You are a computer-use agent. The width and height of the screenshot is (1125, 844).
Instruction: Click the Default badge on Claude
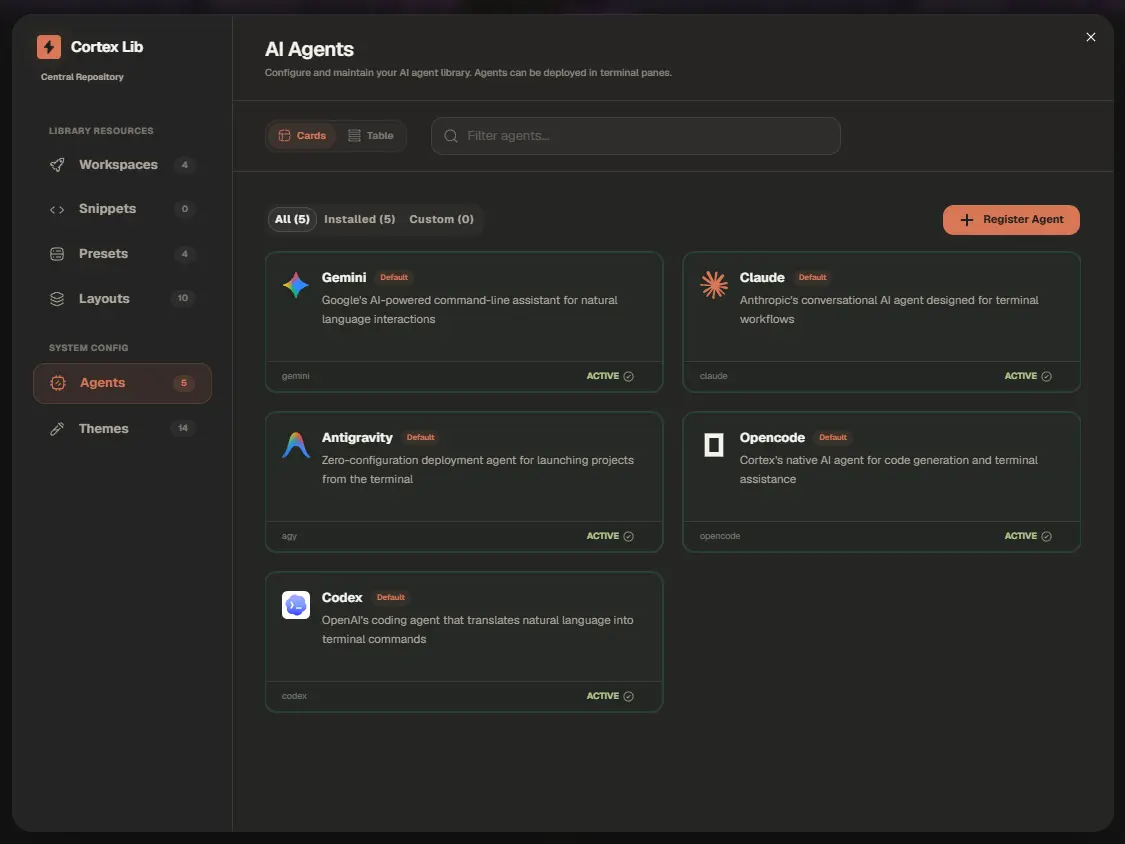pyautogui.click(x=812, y=278)
